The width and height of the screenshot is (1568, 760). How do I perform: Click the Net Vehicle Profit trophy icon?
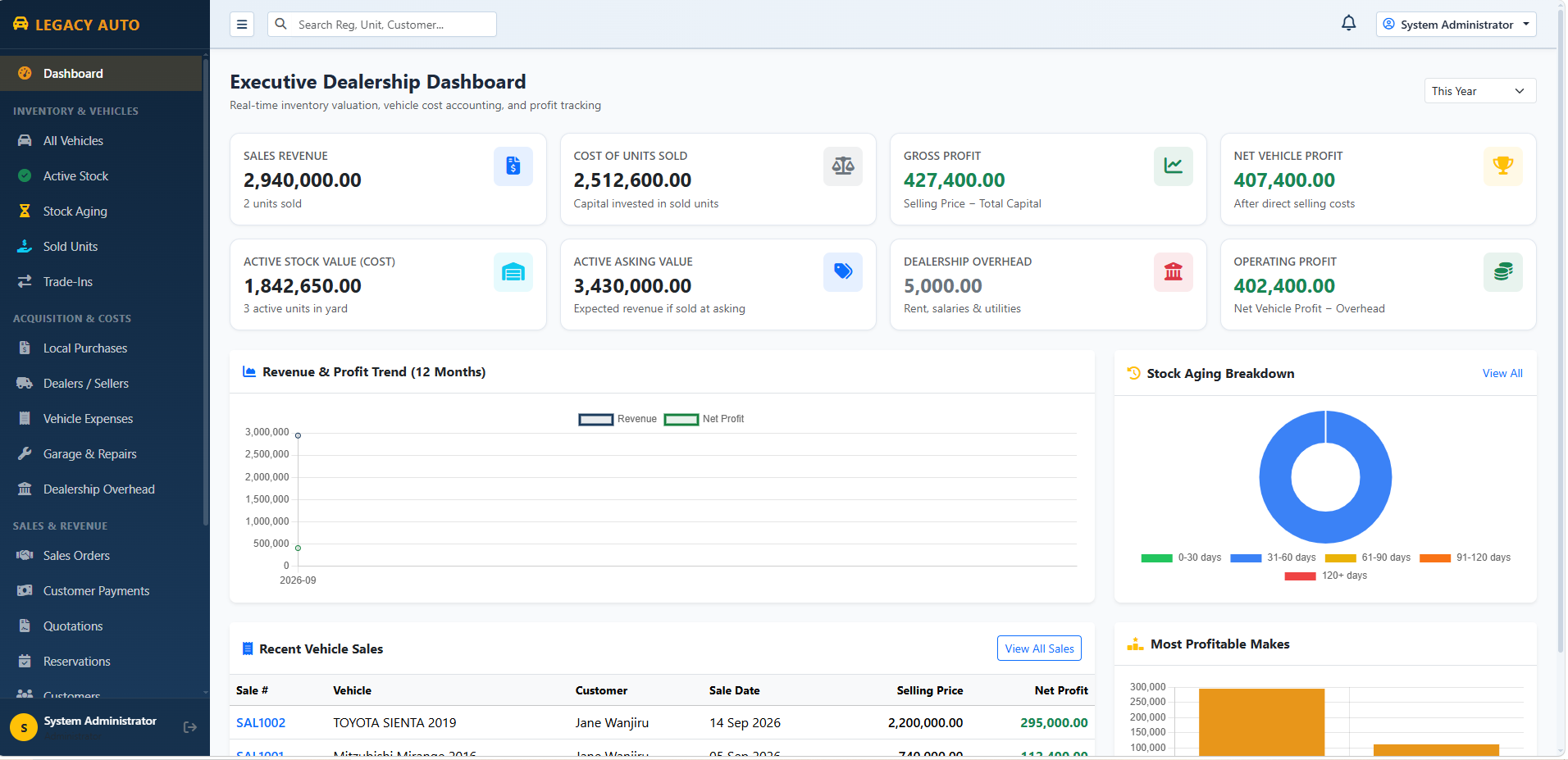coord(1503,166)
